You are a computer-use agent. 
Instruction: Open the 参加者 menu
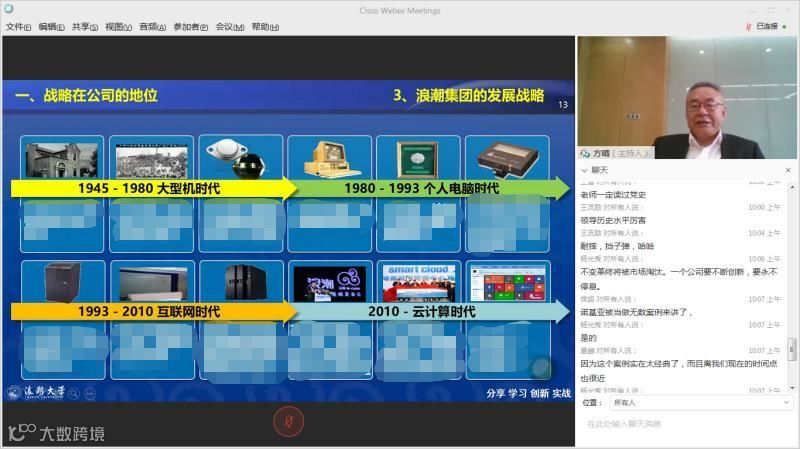(x=190, y=27)
